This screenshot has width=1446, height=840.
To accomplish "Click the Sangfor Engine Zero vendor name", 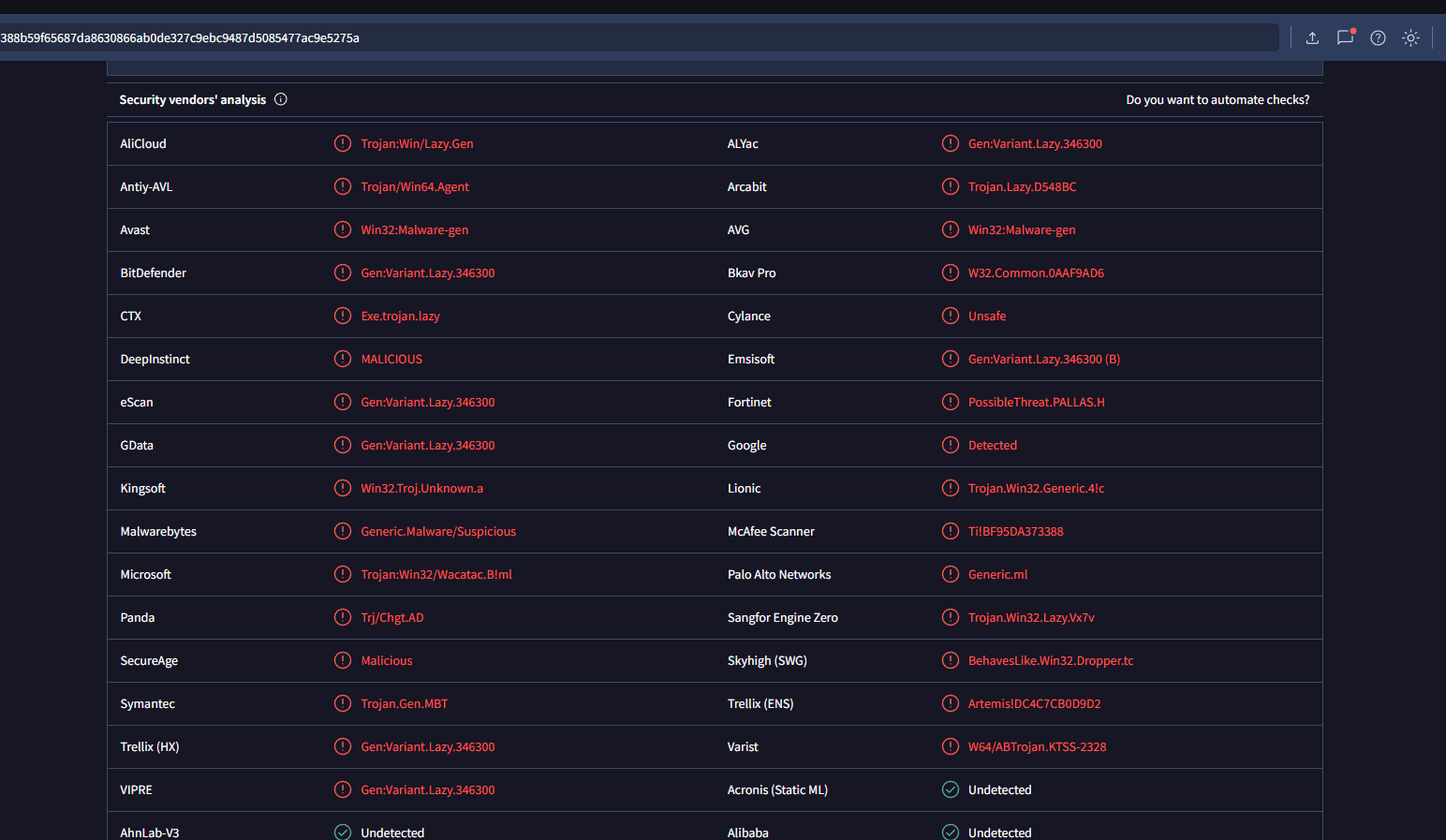I will click(x=783, y=618).
